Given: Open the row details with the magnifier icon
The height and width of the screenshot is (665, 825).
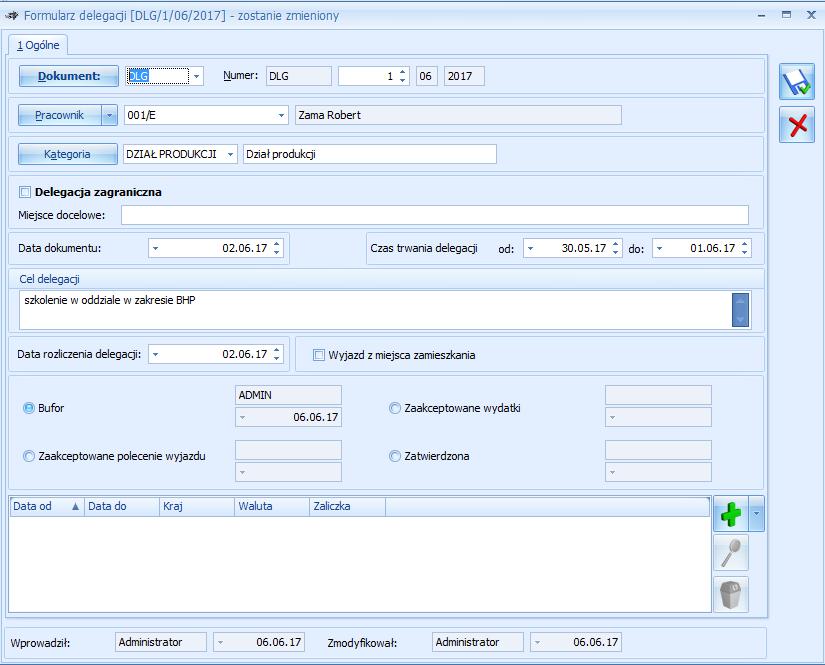Looking at the screenshot, I should (x=730, y=552).
